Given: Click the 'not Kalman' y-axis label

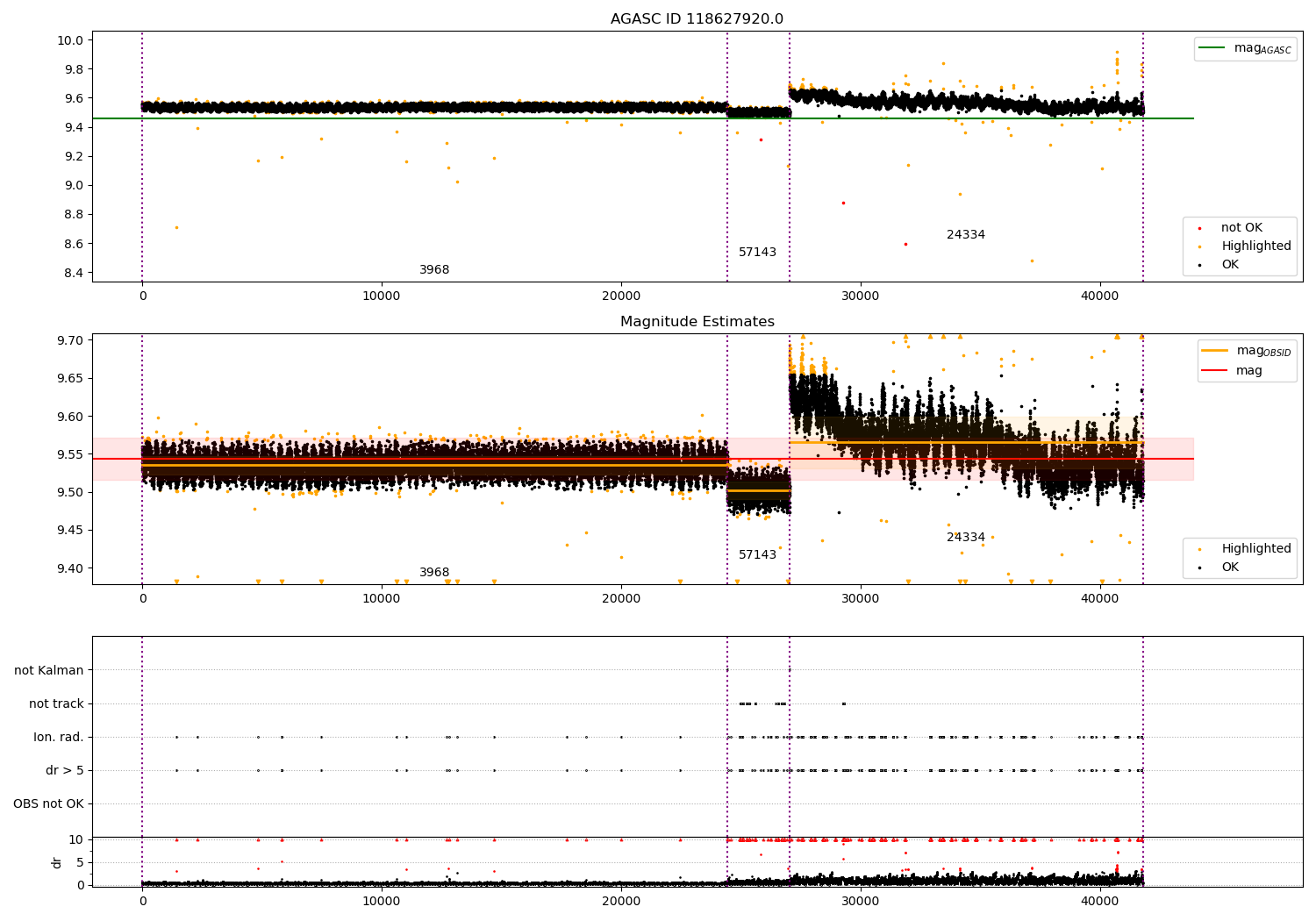Looking at the screenshot, I should click(49, 671).
